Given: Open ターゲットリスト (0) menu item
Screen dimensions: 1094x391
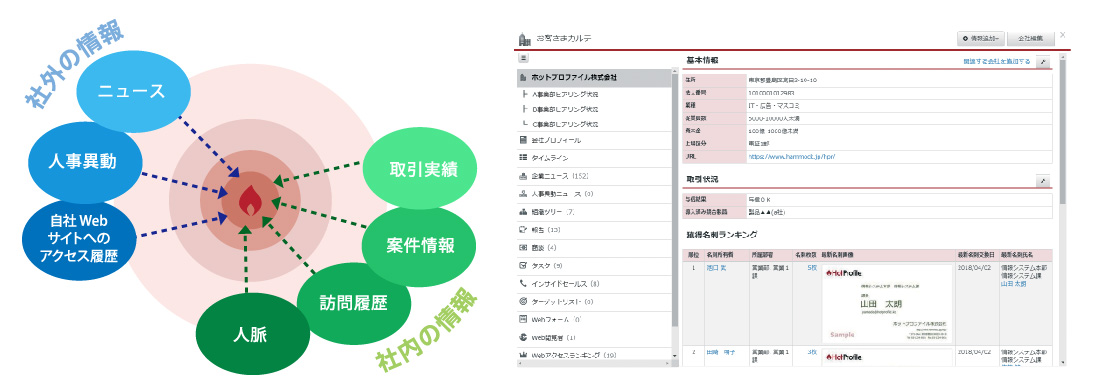Looking at the screenshot, I should (594, 302).
